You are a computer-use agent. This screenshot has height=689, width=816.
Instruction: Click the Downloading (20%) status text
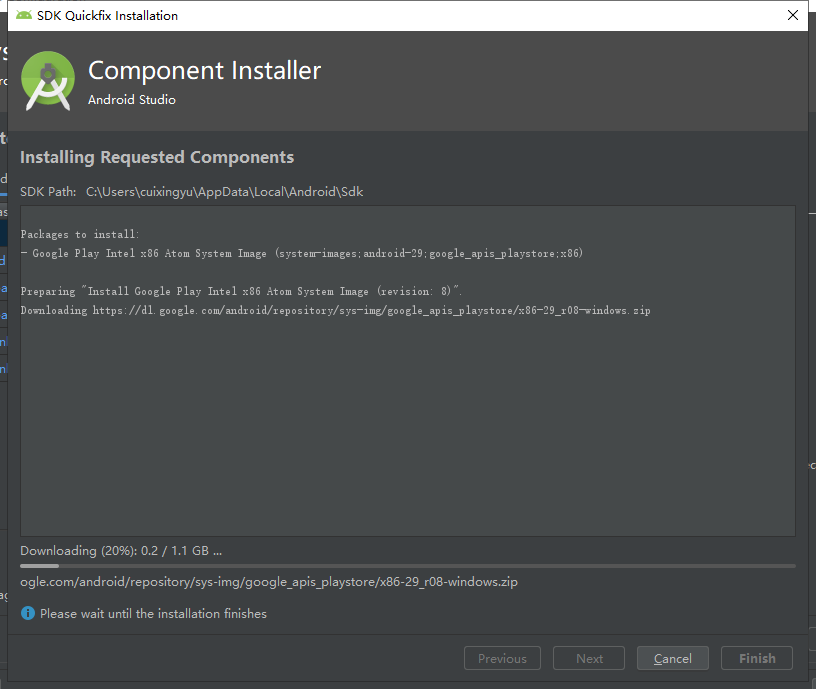pyautogui.click(x=121, y=550)
